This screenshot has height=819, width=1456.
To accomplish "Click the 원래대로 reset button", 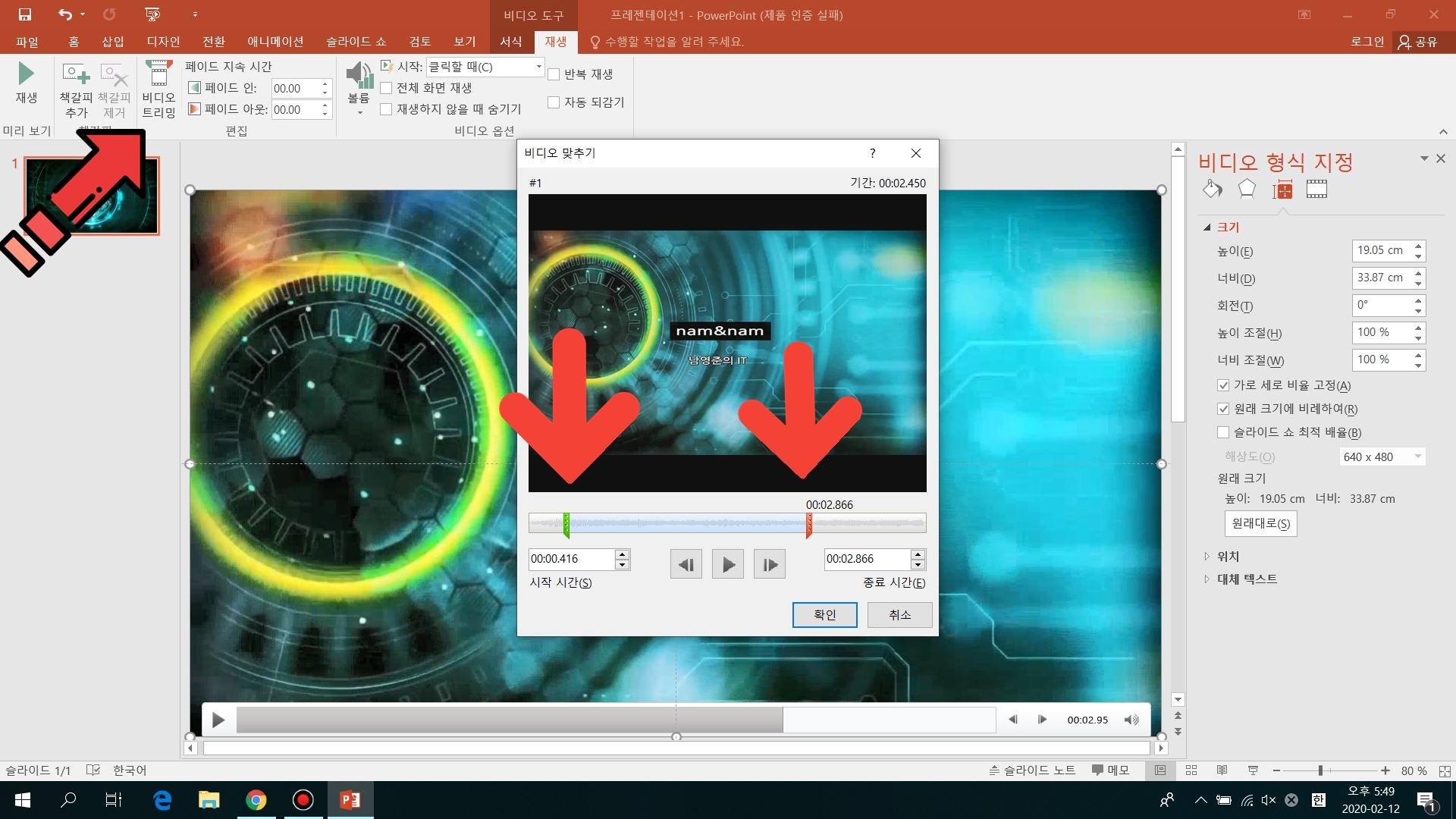I will tap(1260, 523).
